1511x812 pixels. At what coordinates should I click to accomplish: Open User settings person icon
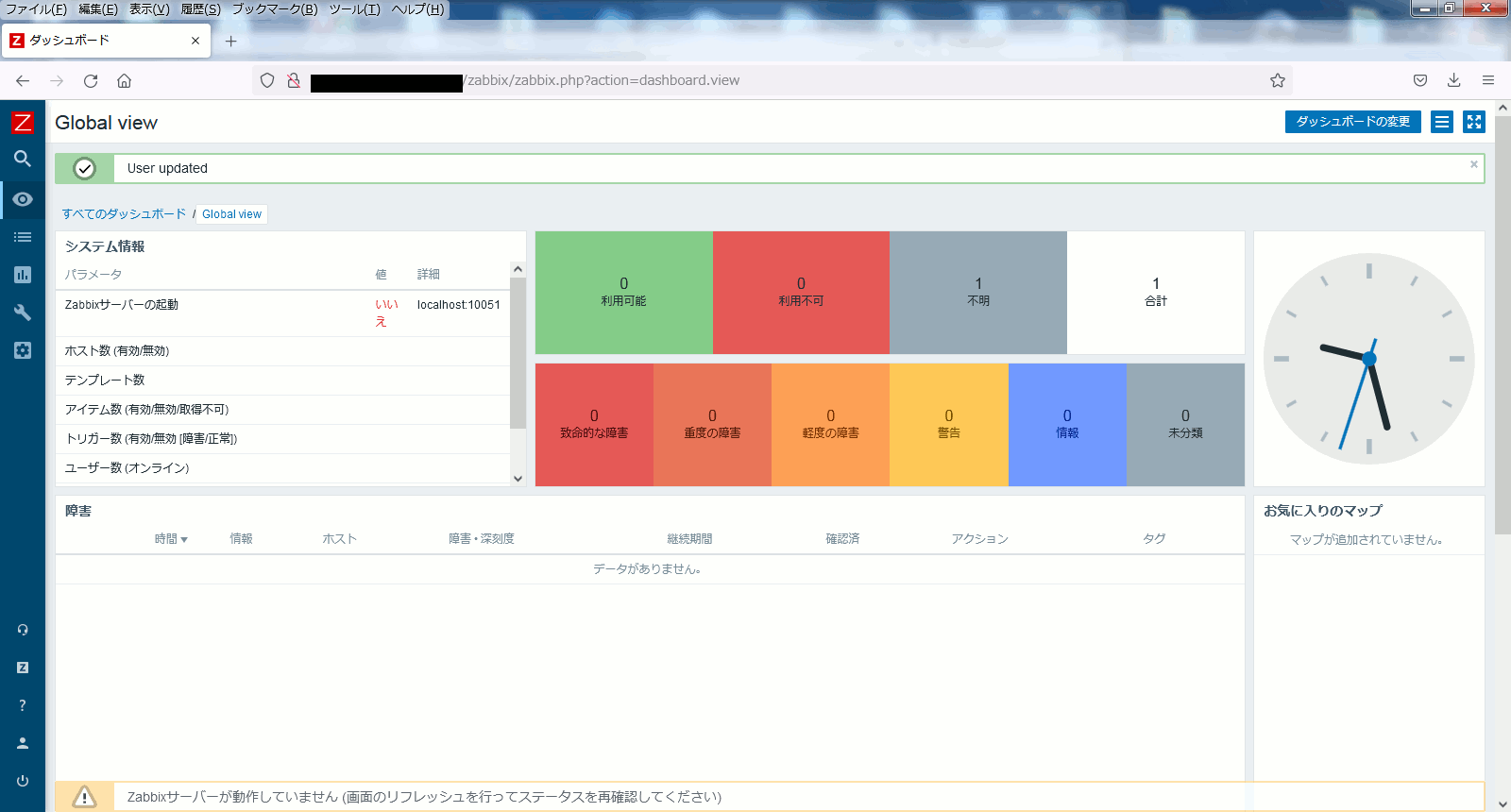pyautogui.click(x=23, y=743)
